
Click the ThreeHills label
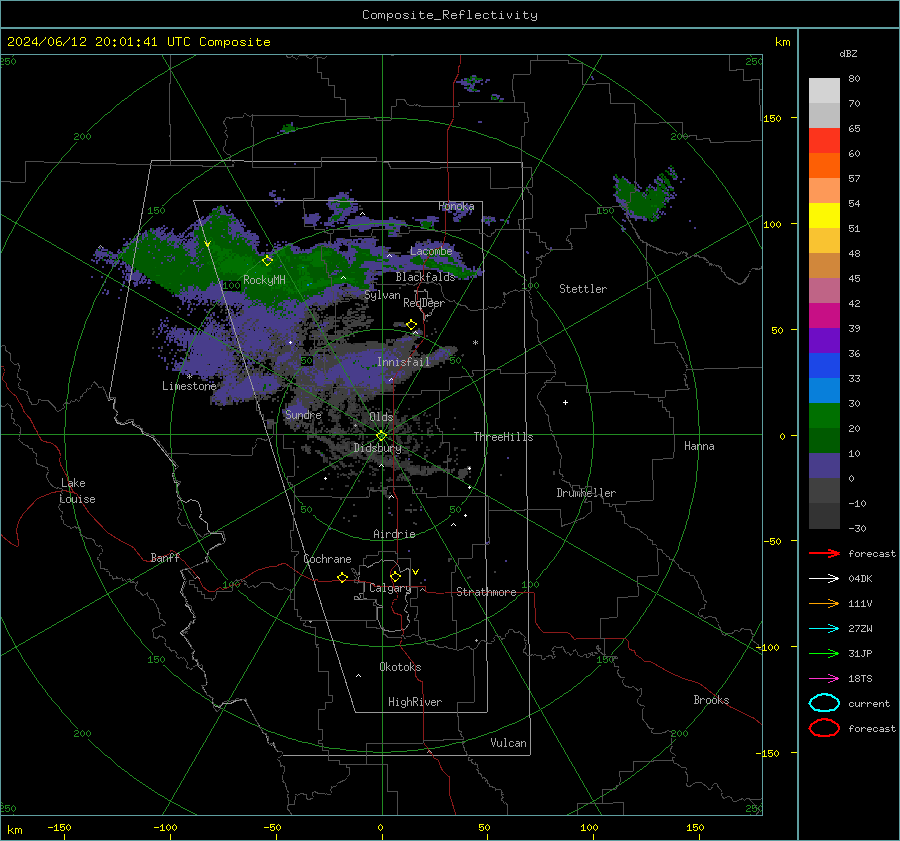503,437
